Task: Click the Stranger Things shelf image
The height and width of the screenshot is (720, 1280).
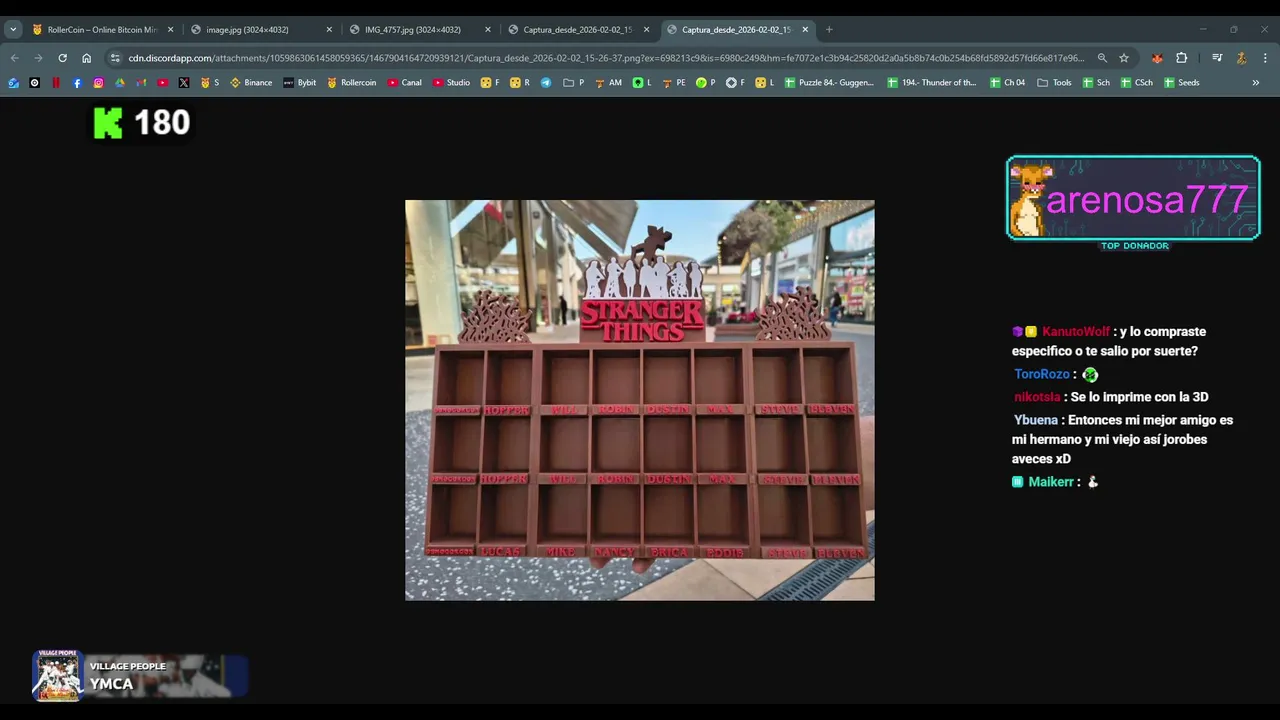Action: click(x=640, y=400)
